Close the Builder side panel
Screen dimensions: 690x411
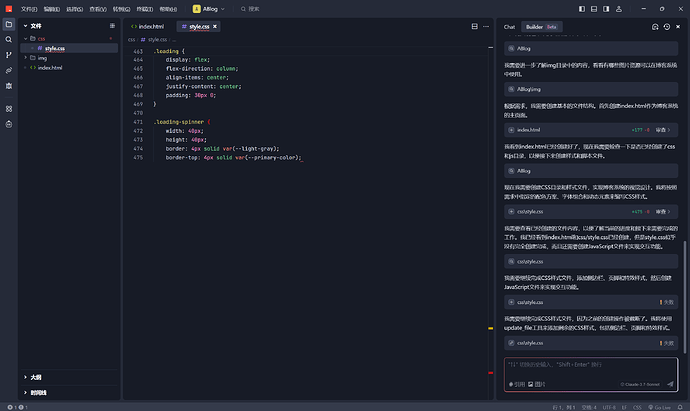[x=678, y=27]
